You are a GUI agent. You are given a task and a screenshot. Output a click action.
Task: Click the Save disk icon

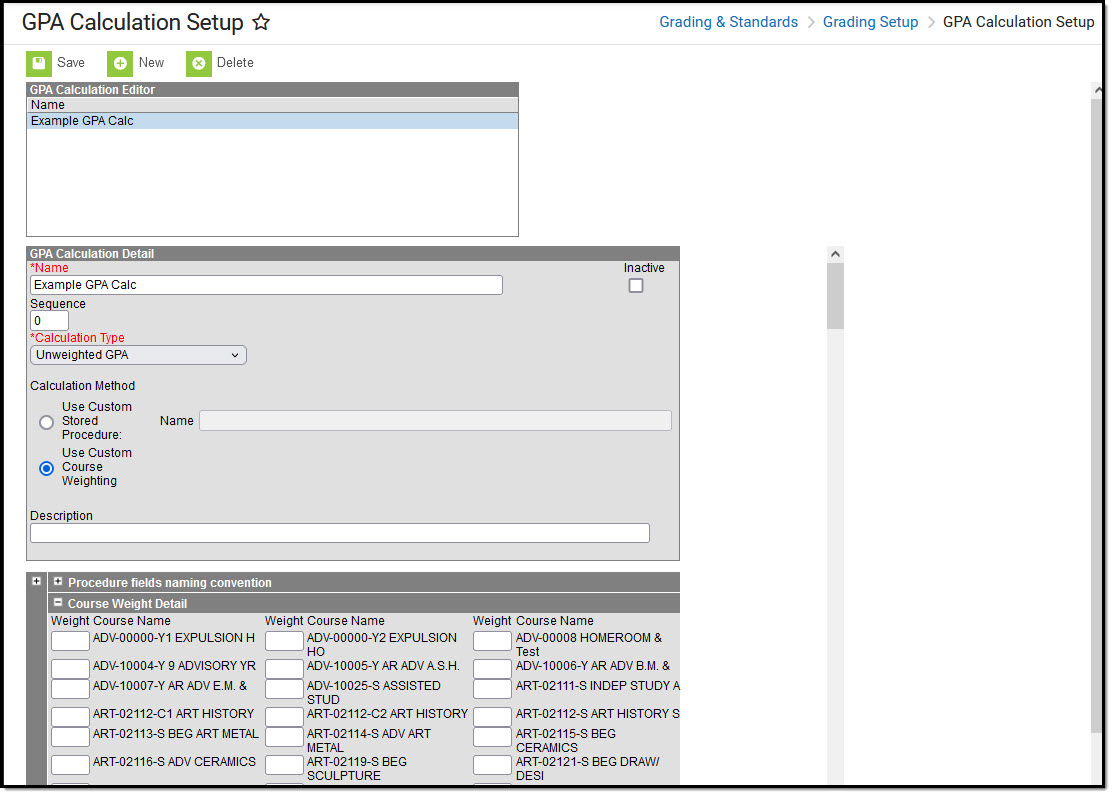(38, 63)
